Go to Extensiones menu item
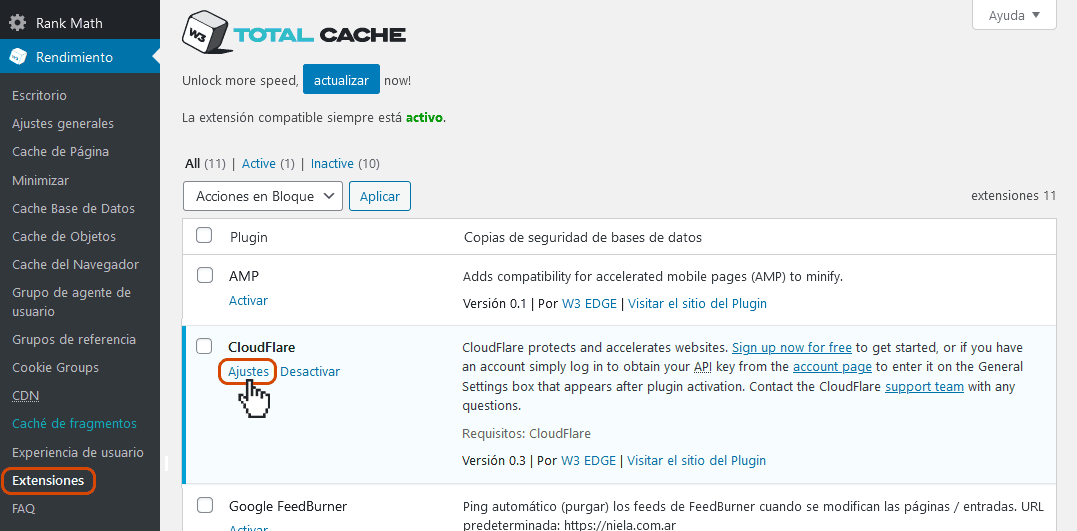 coord(48,481)
